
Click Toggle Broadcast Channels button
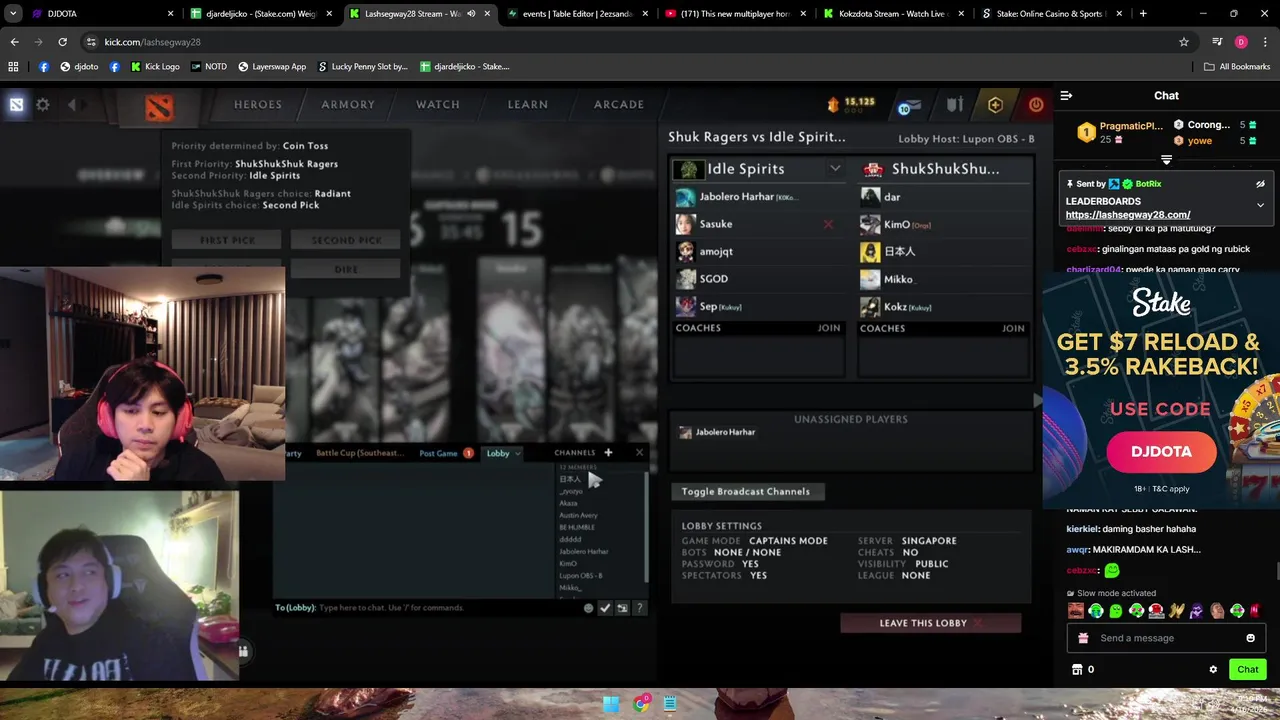click(746, 491)
